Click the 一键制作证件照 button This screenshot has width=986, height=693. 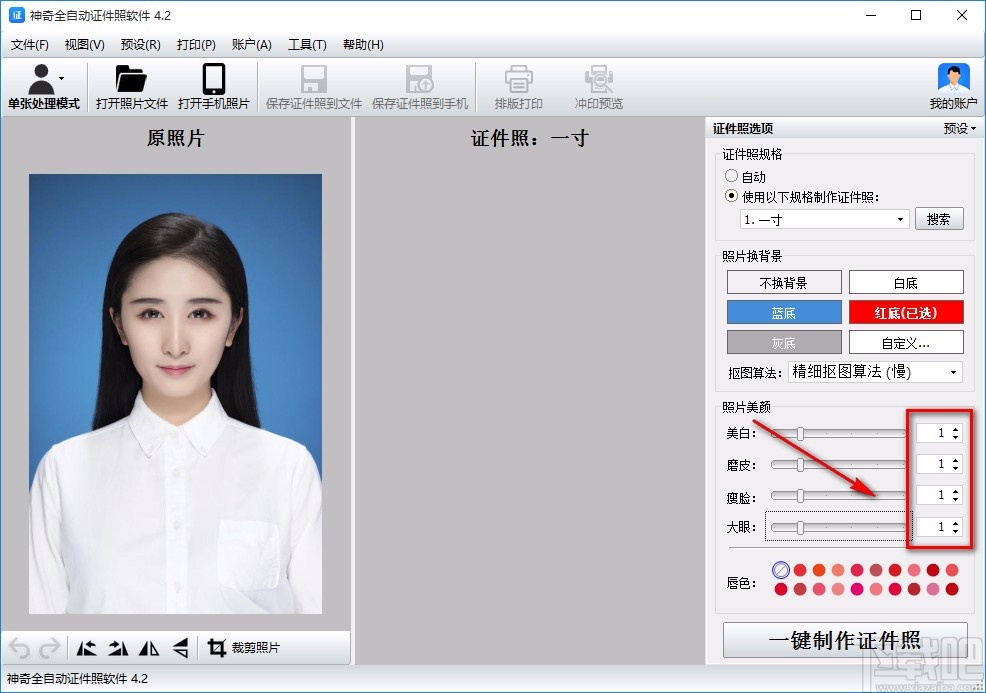844,640
